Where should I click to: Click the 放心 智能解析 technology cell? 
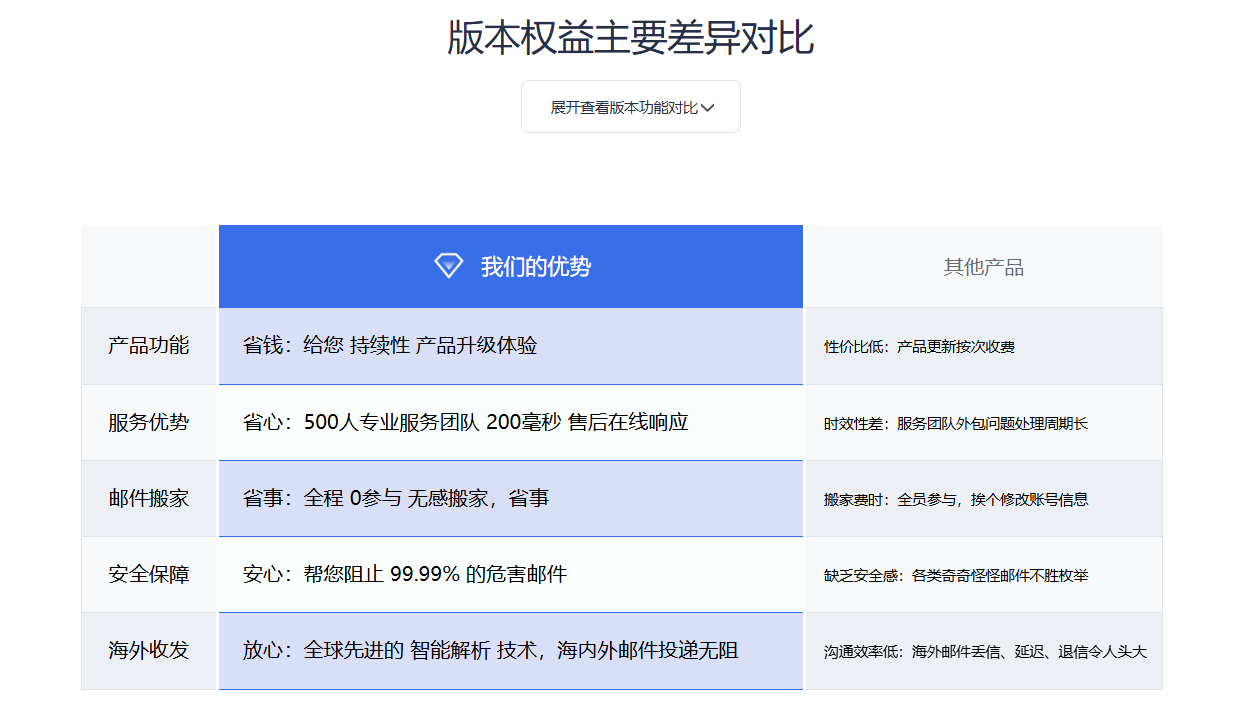[510, 651]
